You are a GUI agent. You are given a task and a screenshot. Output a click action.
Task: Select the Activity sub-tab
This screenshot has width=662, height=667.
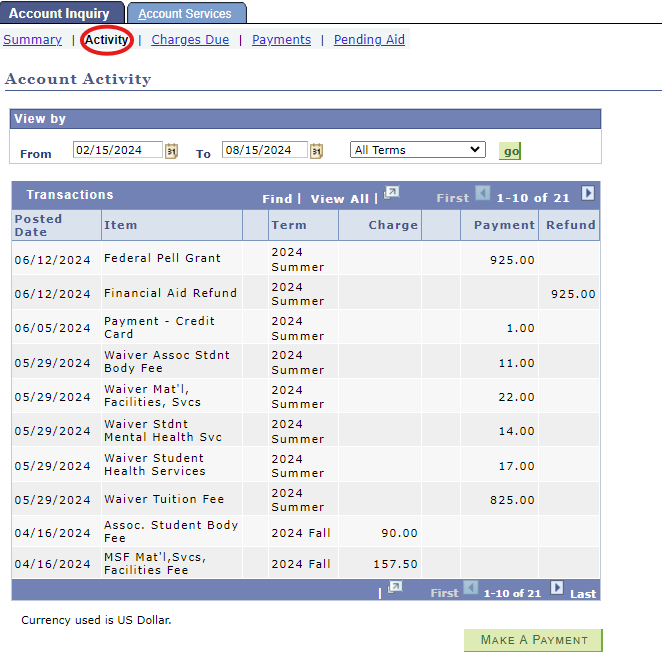point(106,40)
